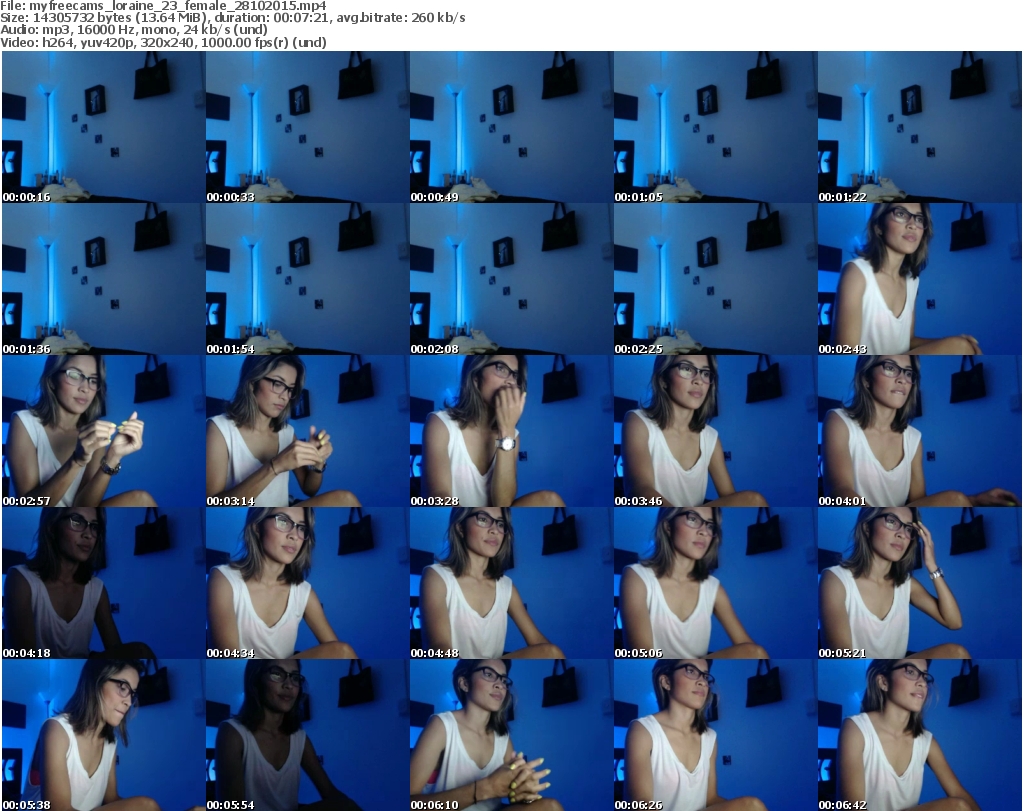
Task: Open the thumbnail labeled 00:03:28
Action: click(512, 431)
